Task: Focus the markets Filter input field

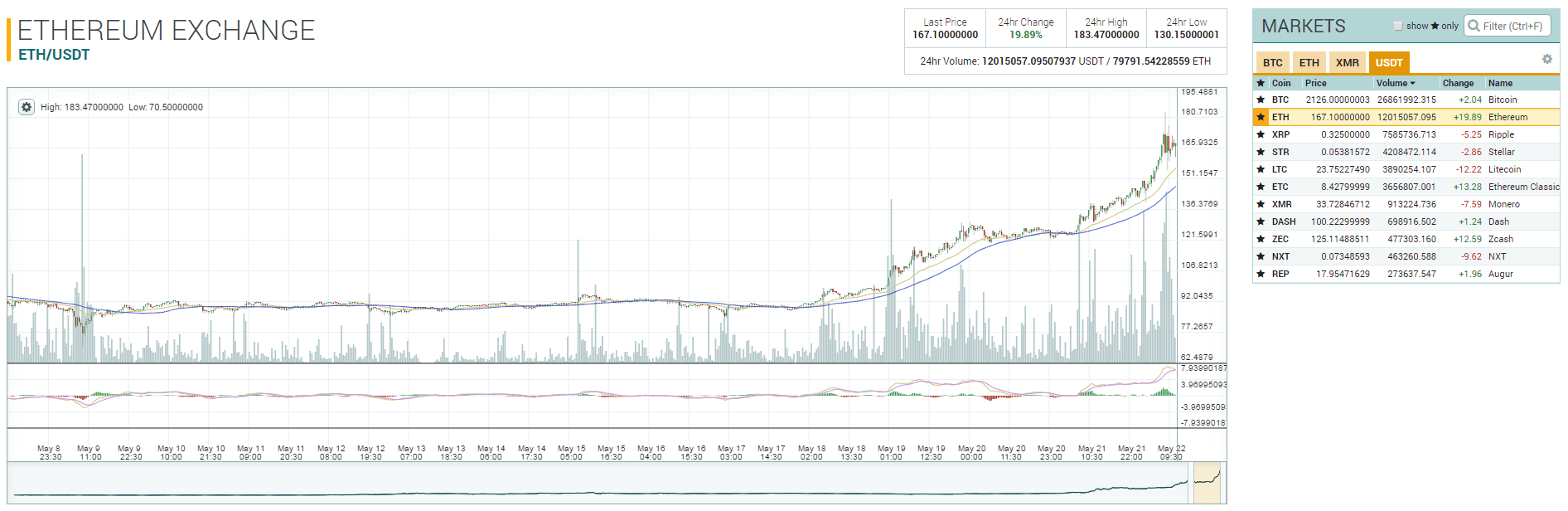Action: (1508, 26)
